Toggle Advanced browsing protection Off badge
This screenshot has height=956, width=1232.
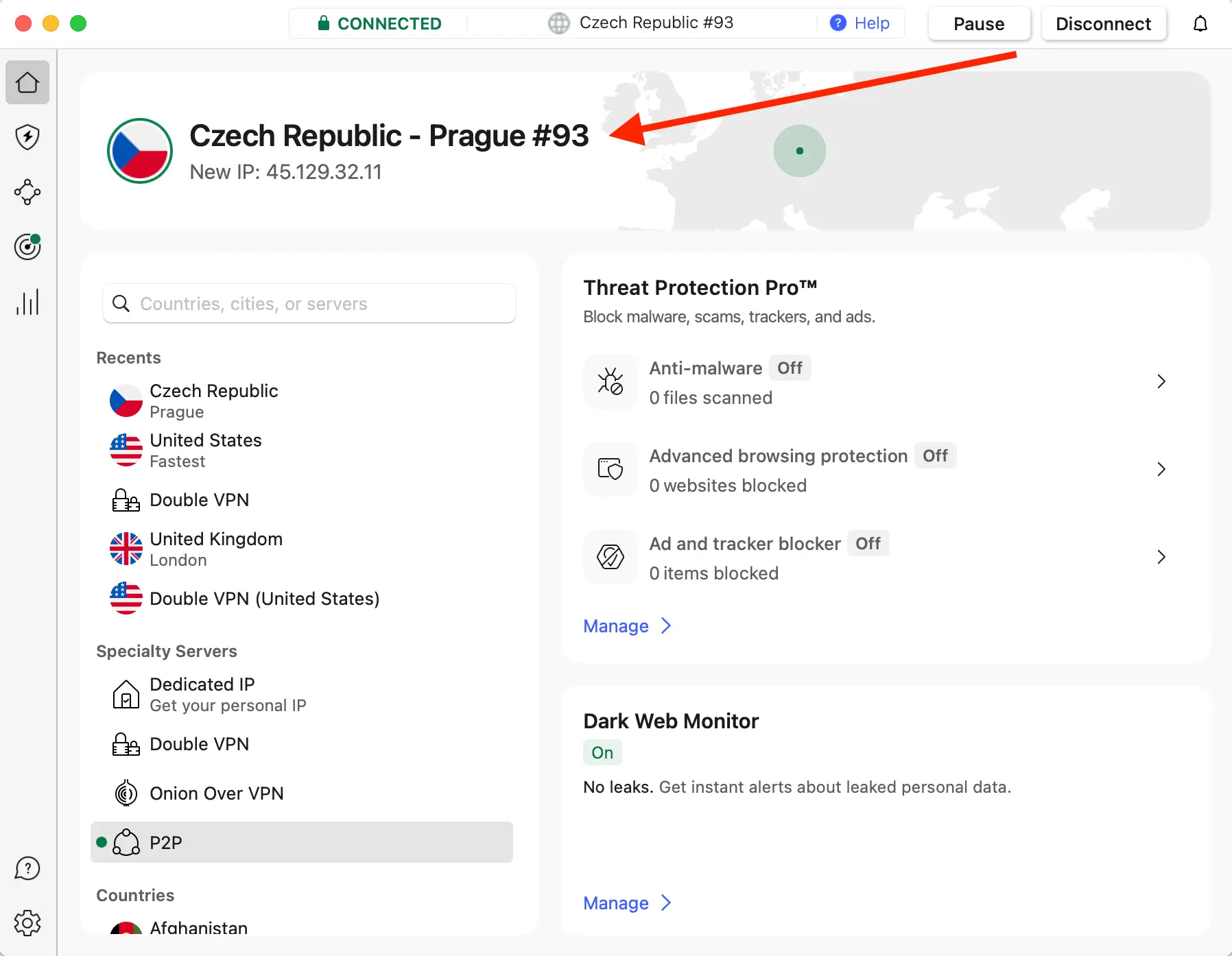click(x=935, y=456)
